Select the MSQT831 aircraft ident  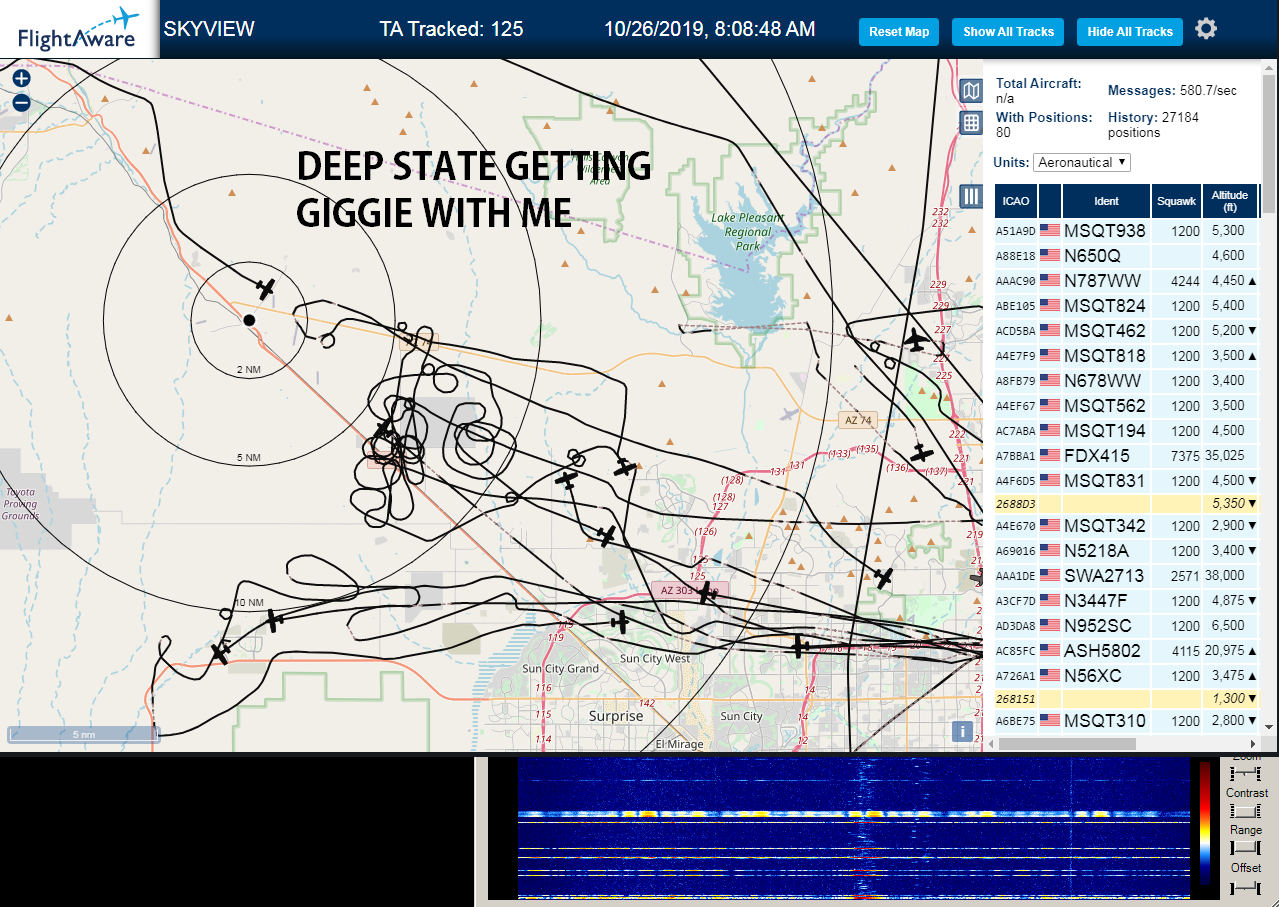[1105, 480]
